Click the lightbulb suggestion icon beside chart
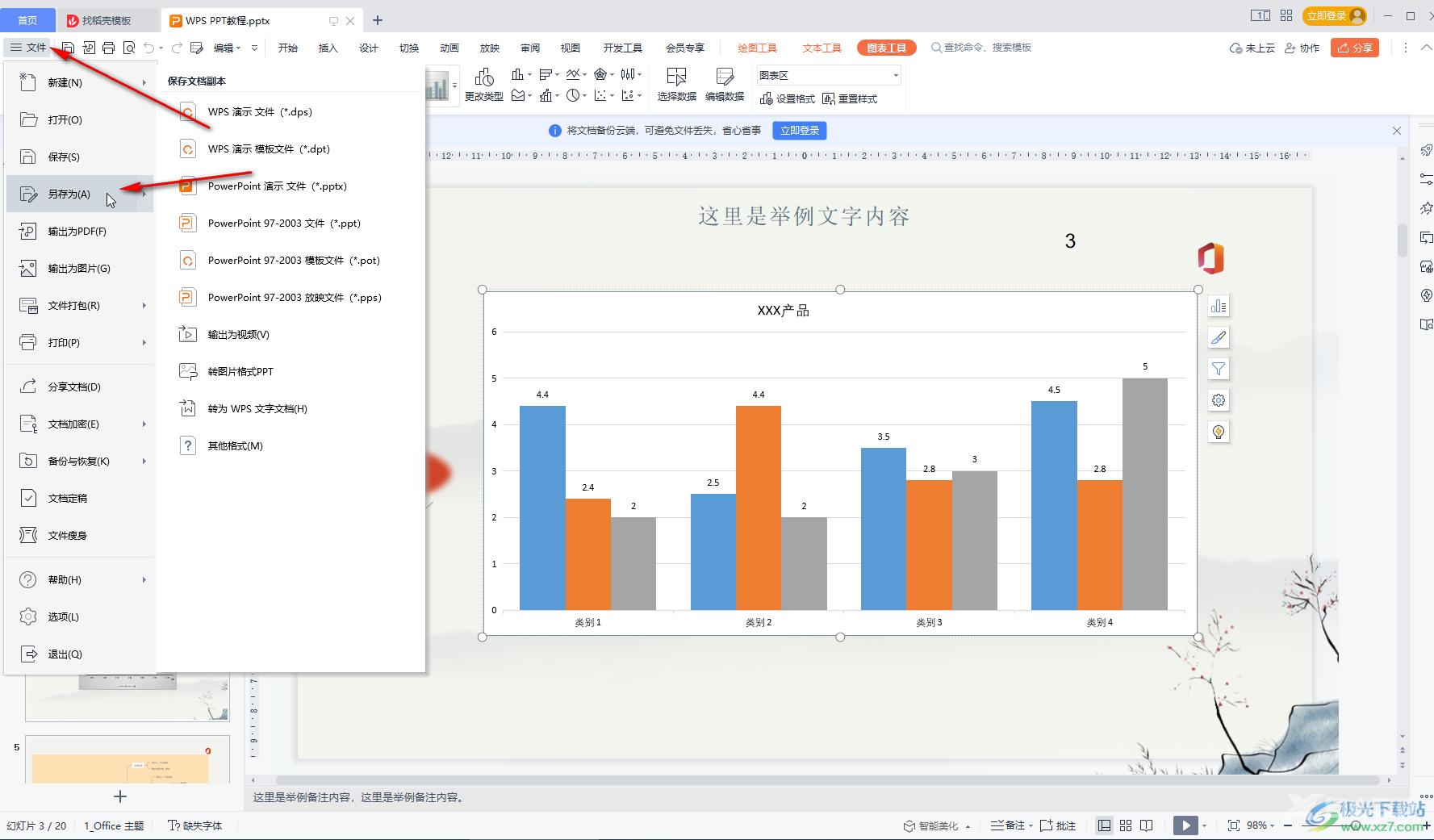Image resolution: width=1434 pixels, height=840 pixels. 1219,432
